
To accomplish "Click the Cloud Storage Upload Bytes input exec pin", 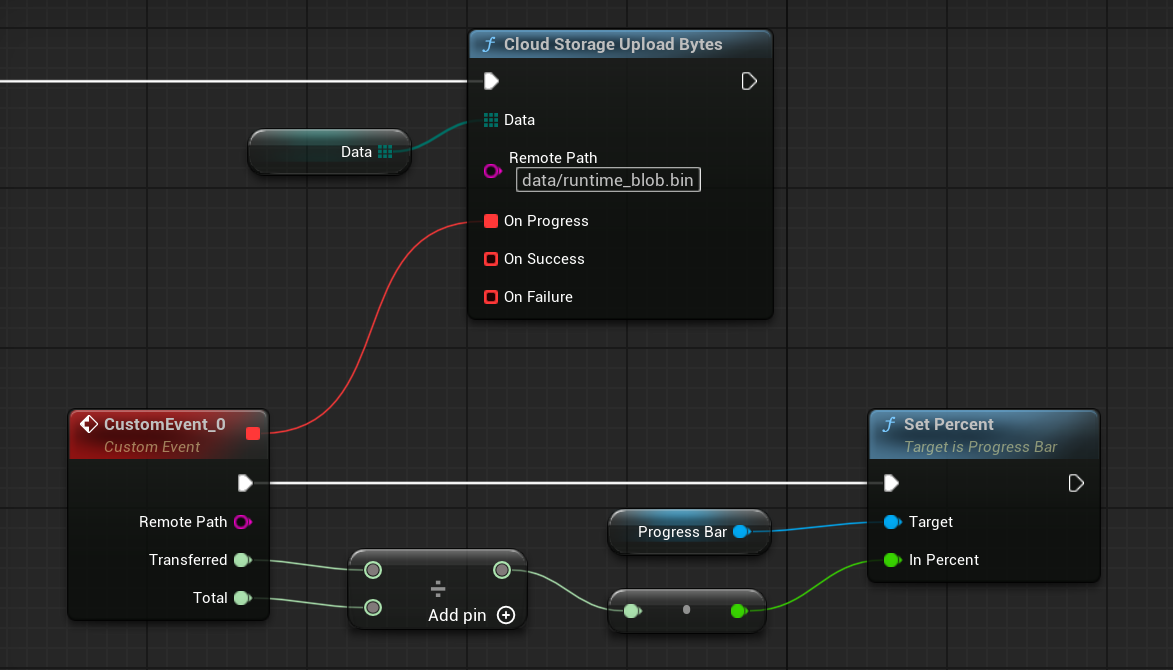I will [491, 81].
